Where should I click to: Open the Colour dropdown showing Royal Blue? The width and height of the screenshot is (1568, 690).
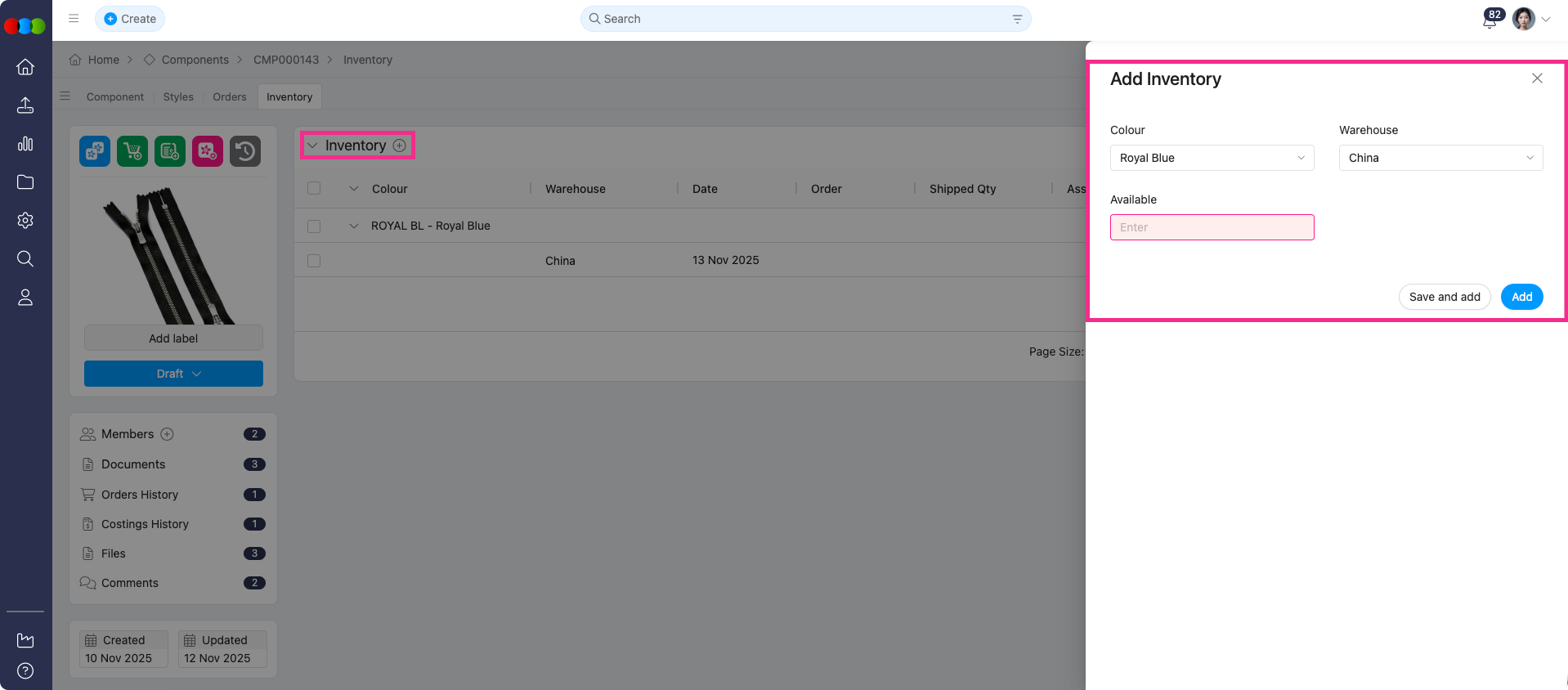1212,158
